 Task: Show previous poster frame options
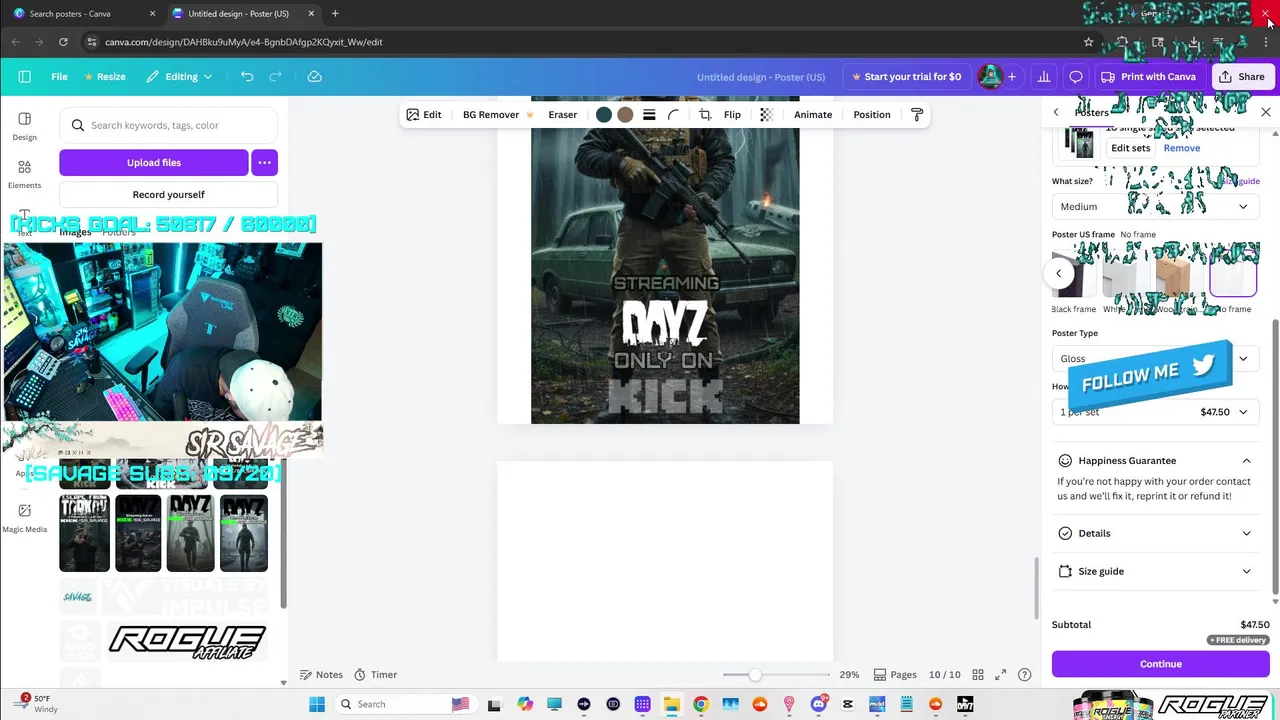1058,273
